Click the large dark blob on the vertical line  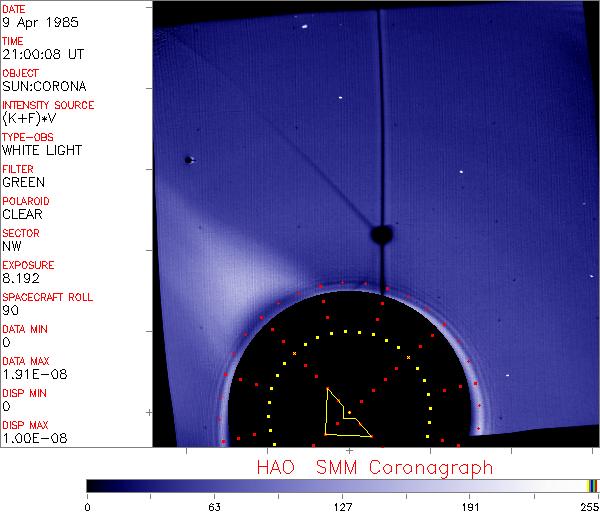[x=381, y=235]
